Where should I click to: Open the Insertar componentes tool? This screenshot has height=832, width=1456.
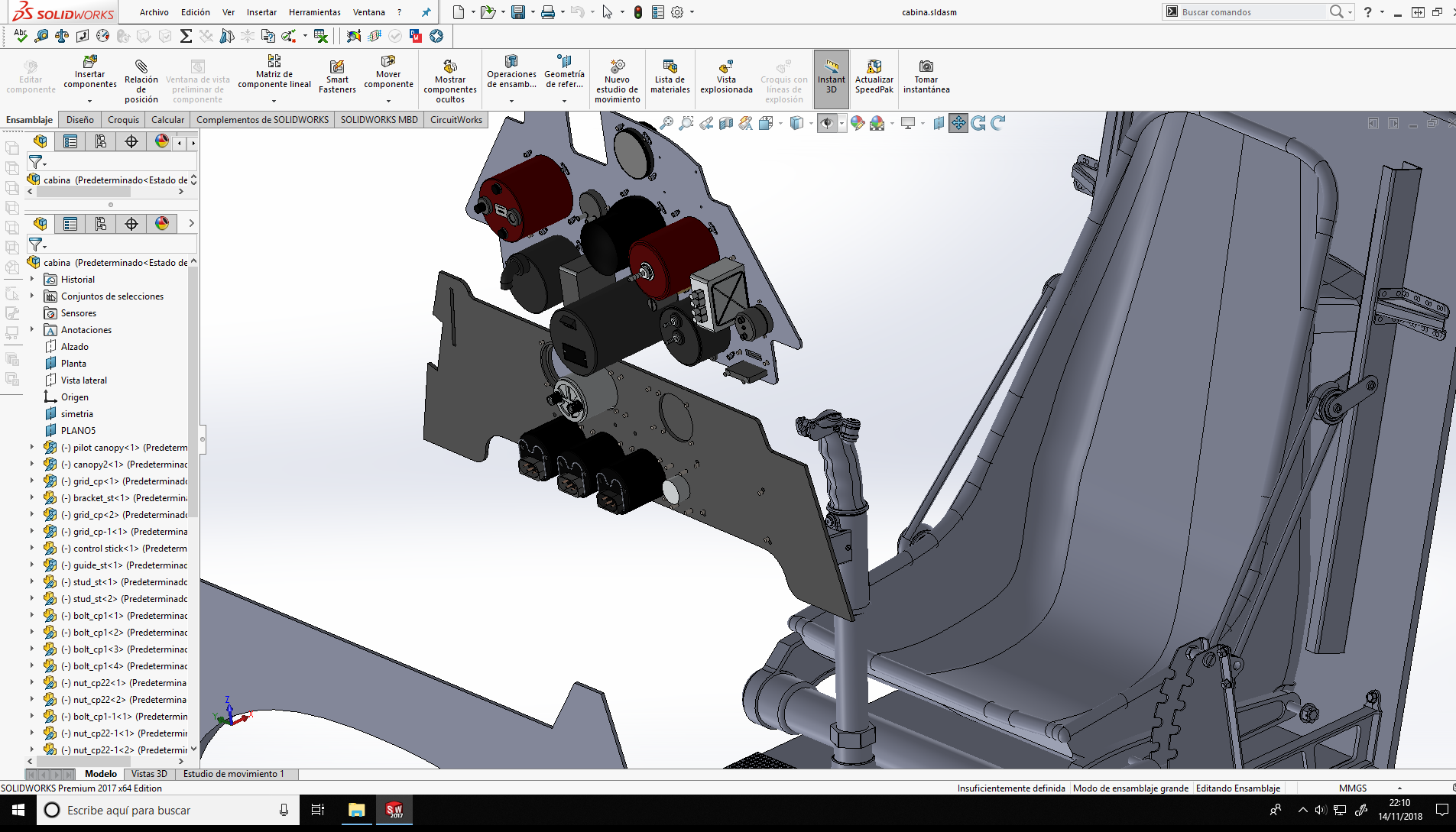tap(89, 73)
